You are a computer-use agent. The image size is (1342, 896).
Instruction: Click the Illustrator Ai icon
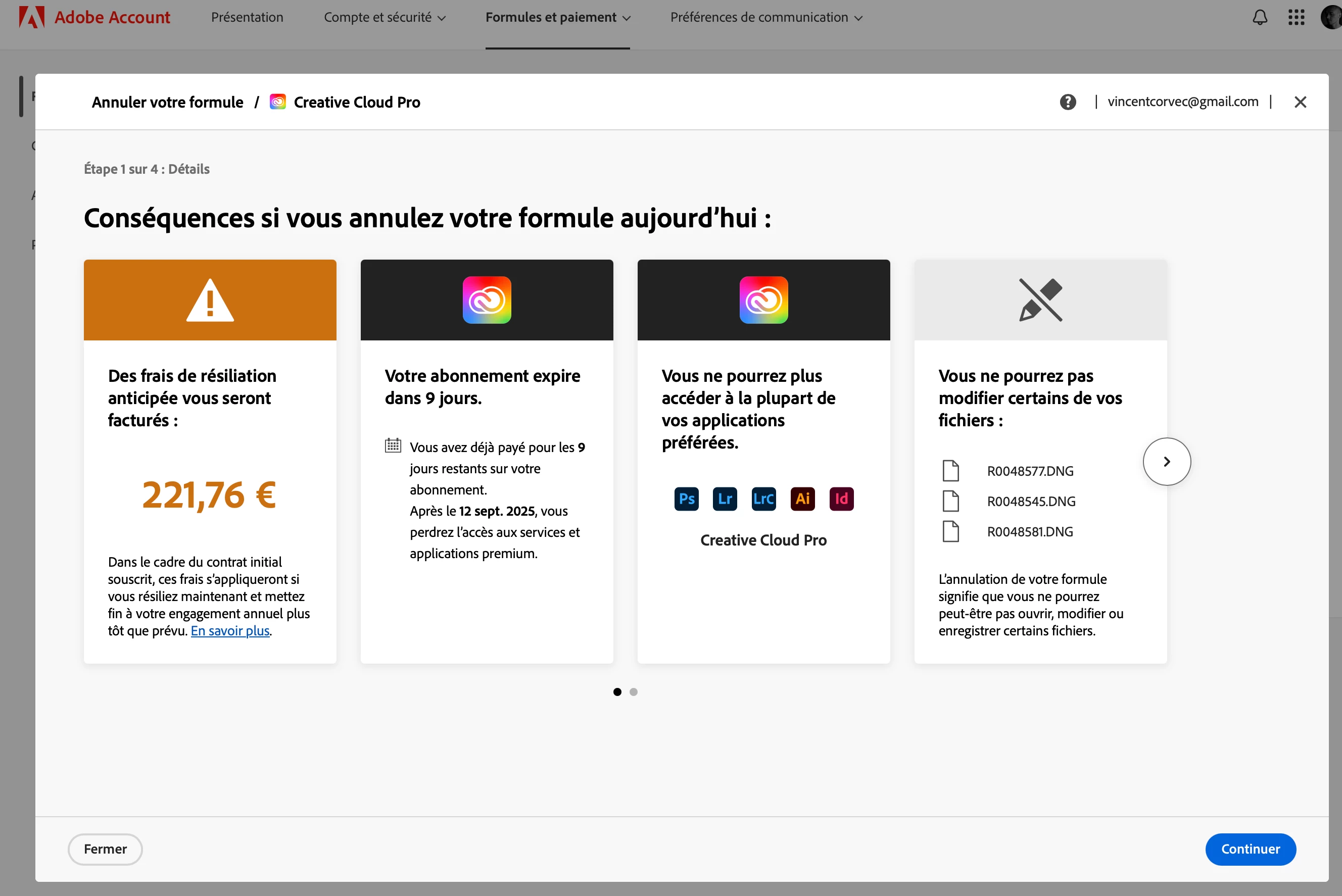pos(802,499)
